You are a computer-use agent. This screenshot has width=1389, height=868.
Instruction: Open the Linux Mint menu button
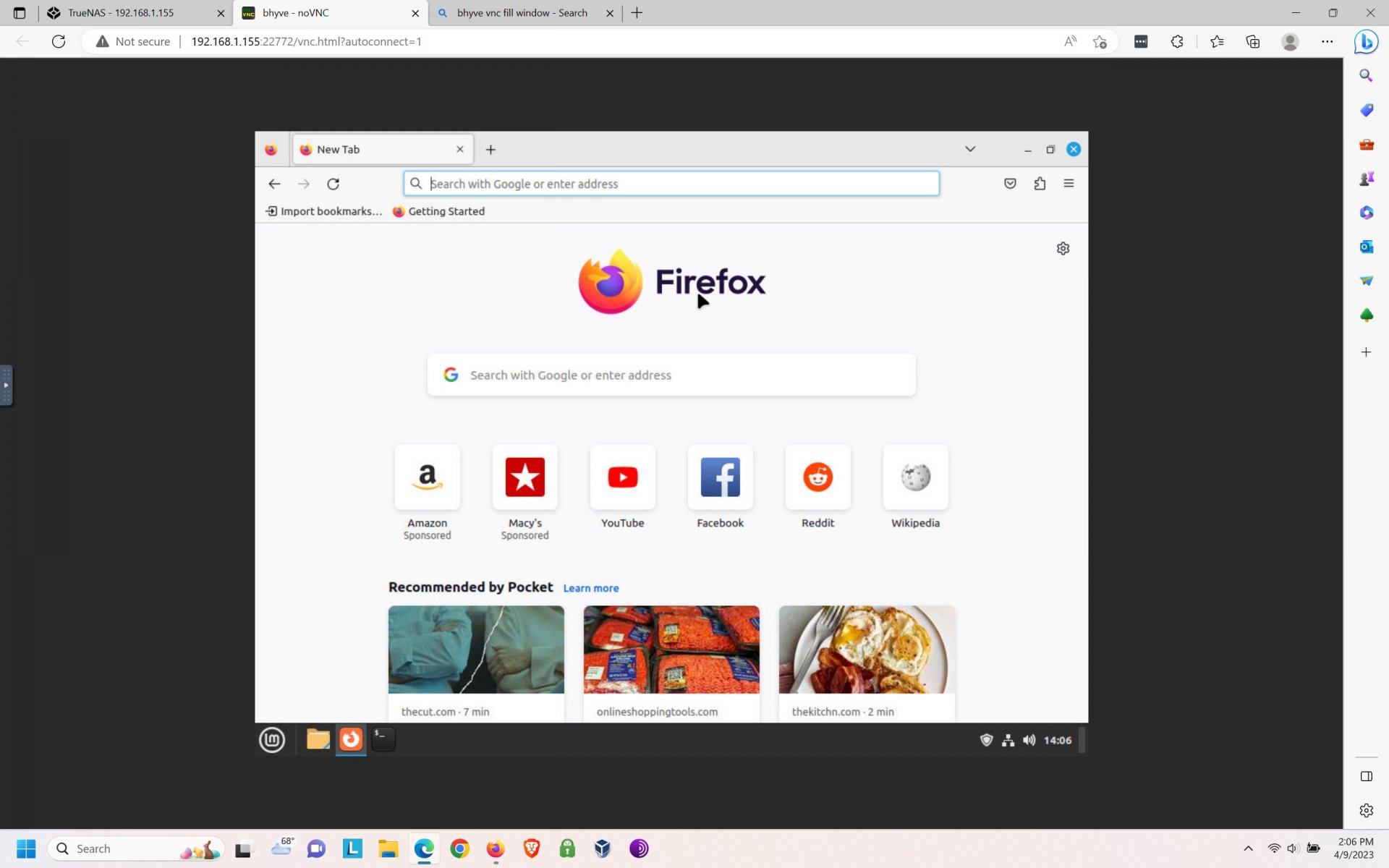point(272,739)
